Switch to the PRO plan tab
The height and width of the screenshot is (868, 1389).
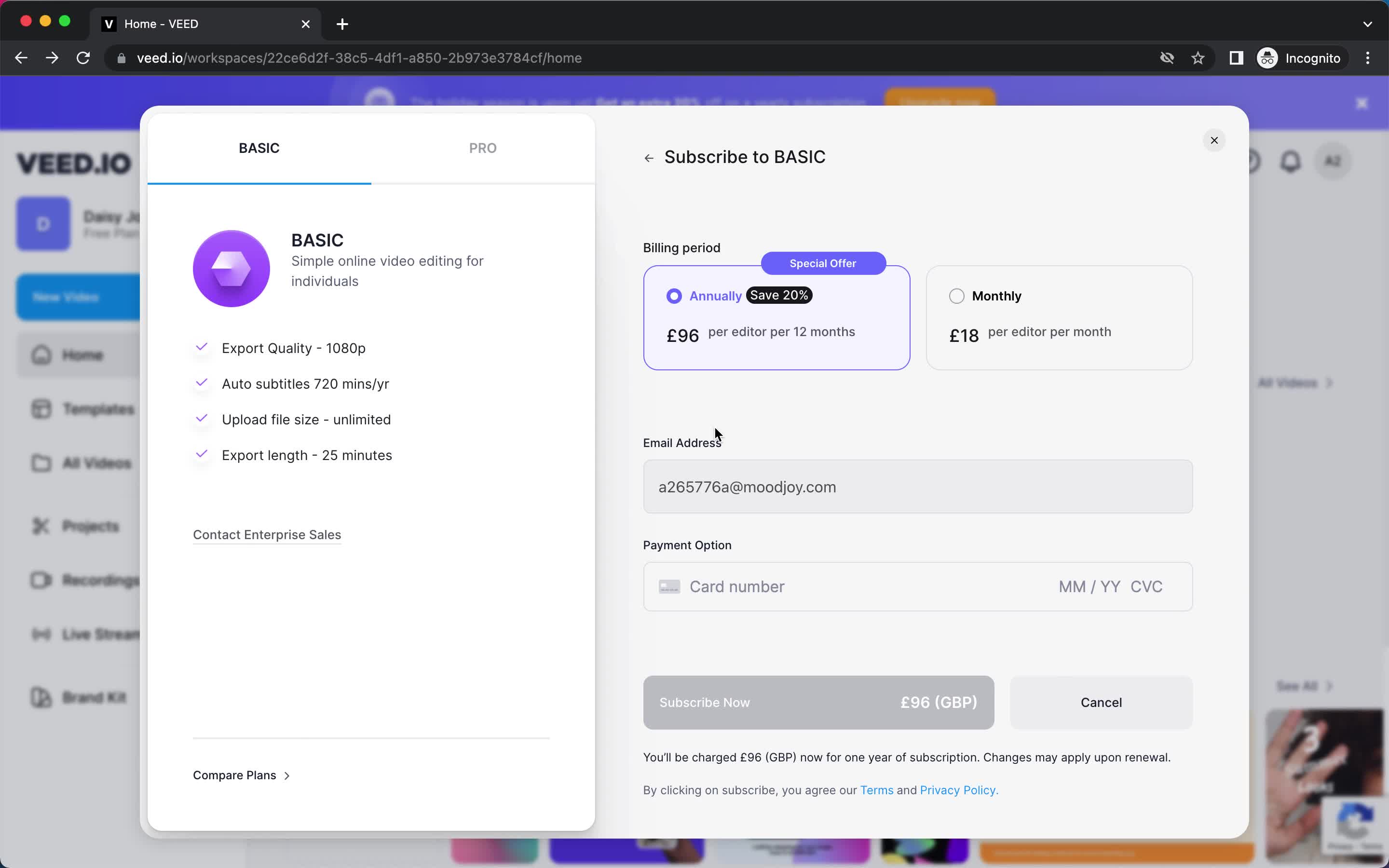483,148
